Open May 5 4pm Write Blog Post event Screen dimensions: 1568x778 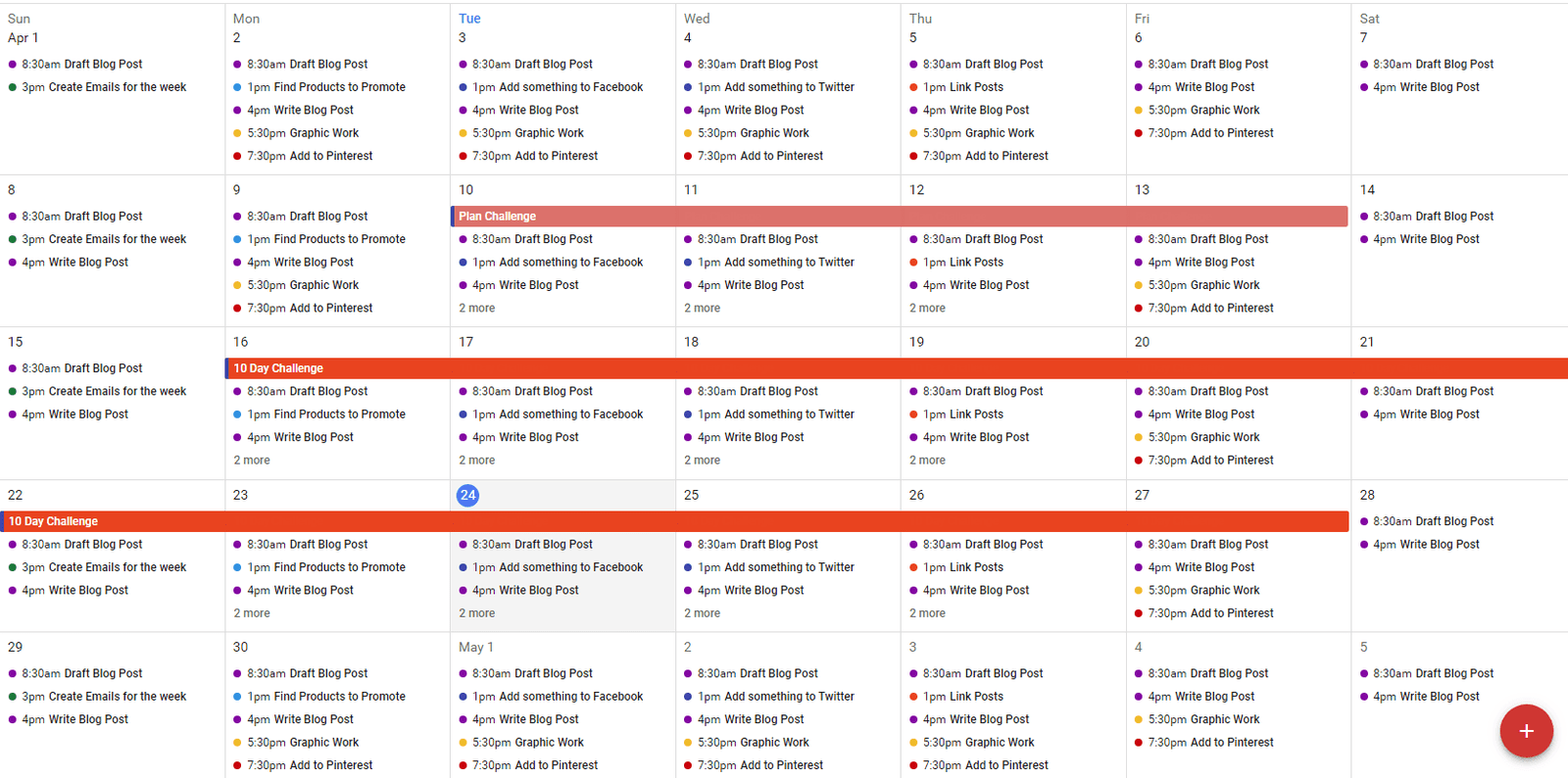click(x=1420, y=697)
